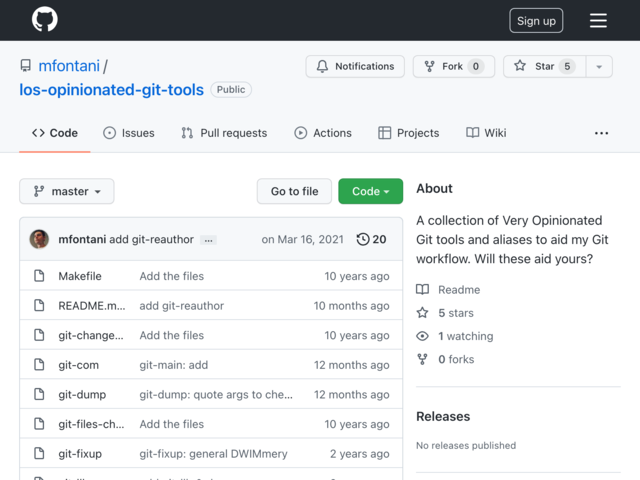
Task: Click the Sign up button
Action: tap(536, 20)
